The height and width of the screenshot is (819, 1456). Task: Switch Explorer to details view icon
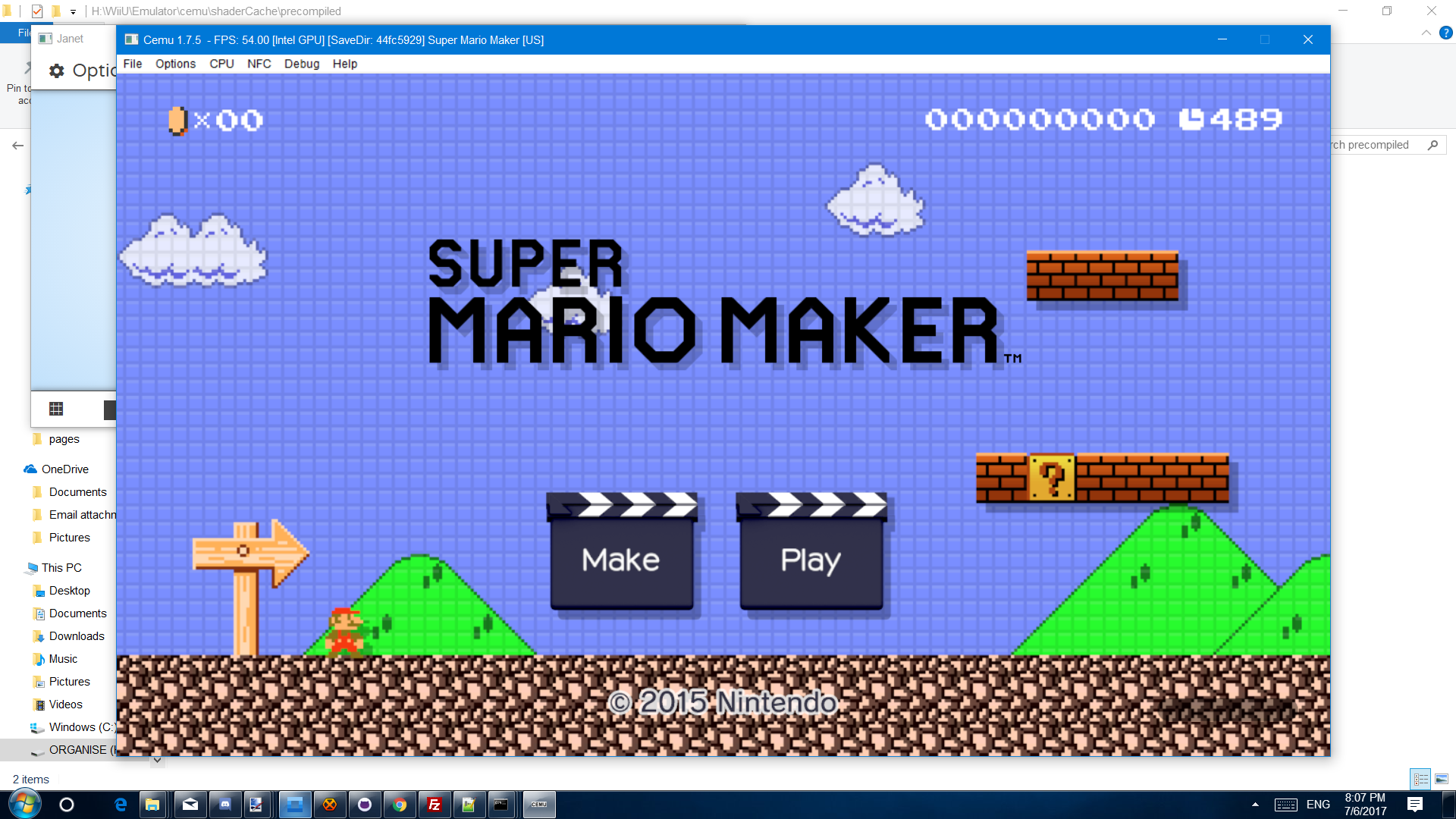pyautogui.click(x=1420, y=779)
